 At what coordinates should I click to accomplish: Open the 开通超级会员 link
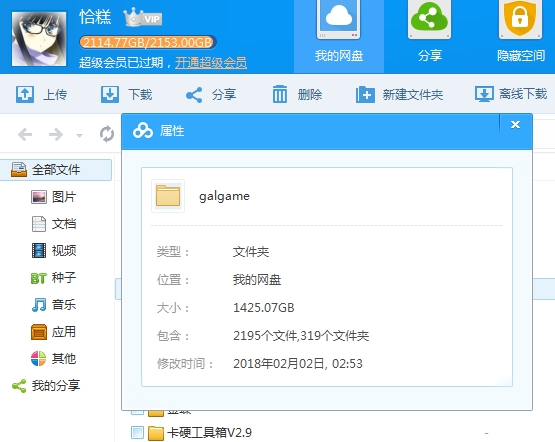pyautogui.click(x=211, y=63)
